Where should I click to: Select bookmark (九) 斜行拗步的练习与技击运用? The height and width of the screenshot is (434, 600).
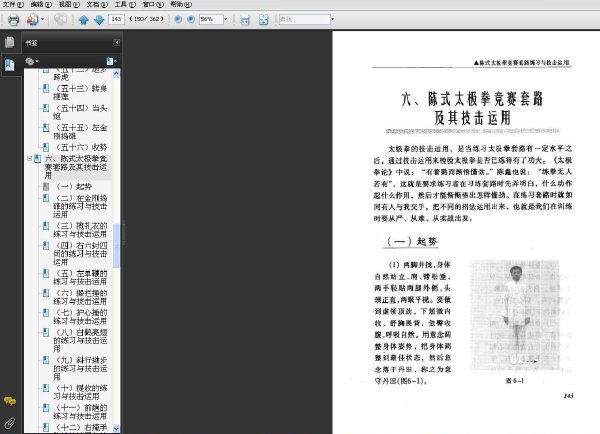80,368
